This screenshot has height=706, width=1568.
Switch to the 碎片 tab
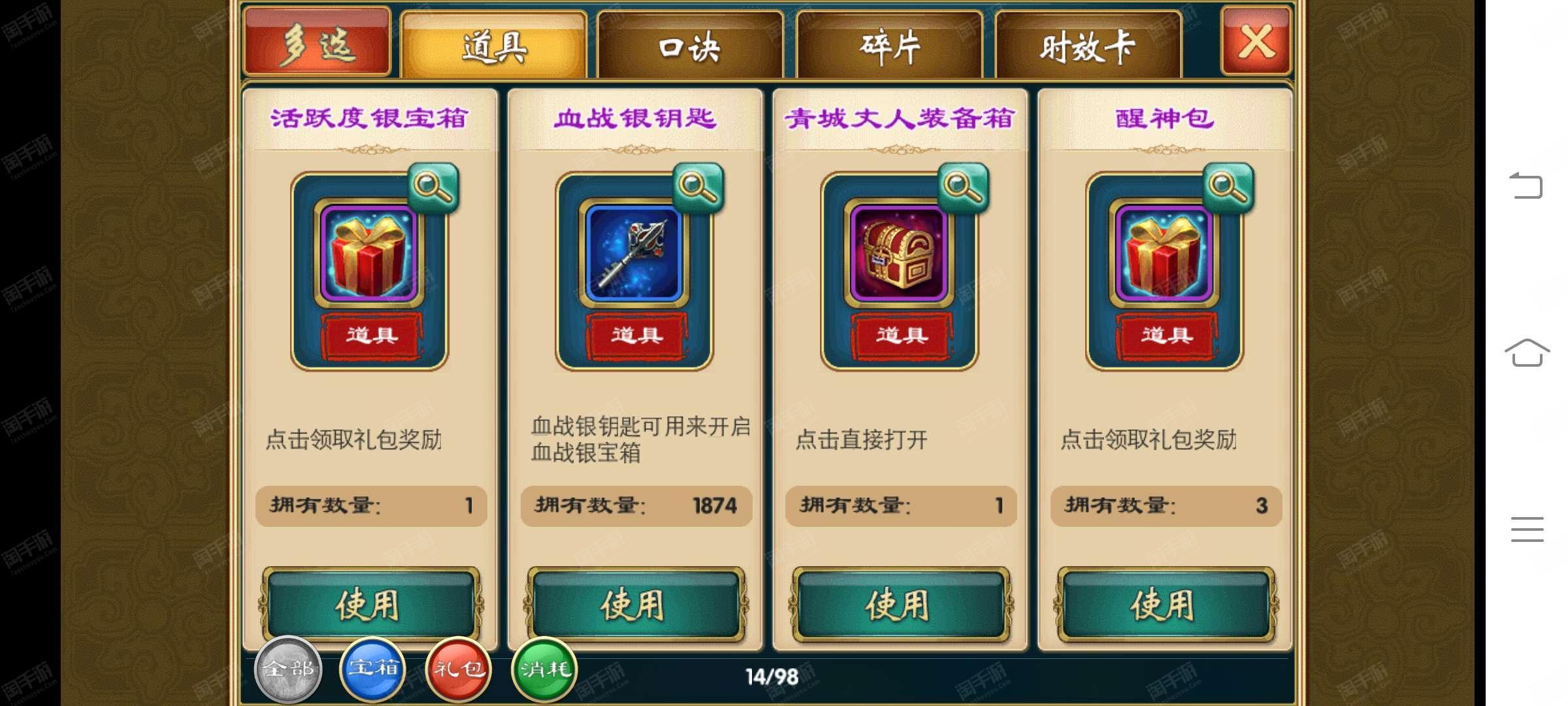click(x=889, y=46)
